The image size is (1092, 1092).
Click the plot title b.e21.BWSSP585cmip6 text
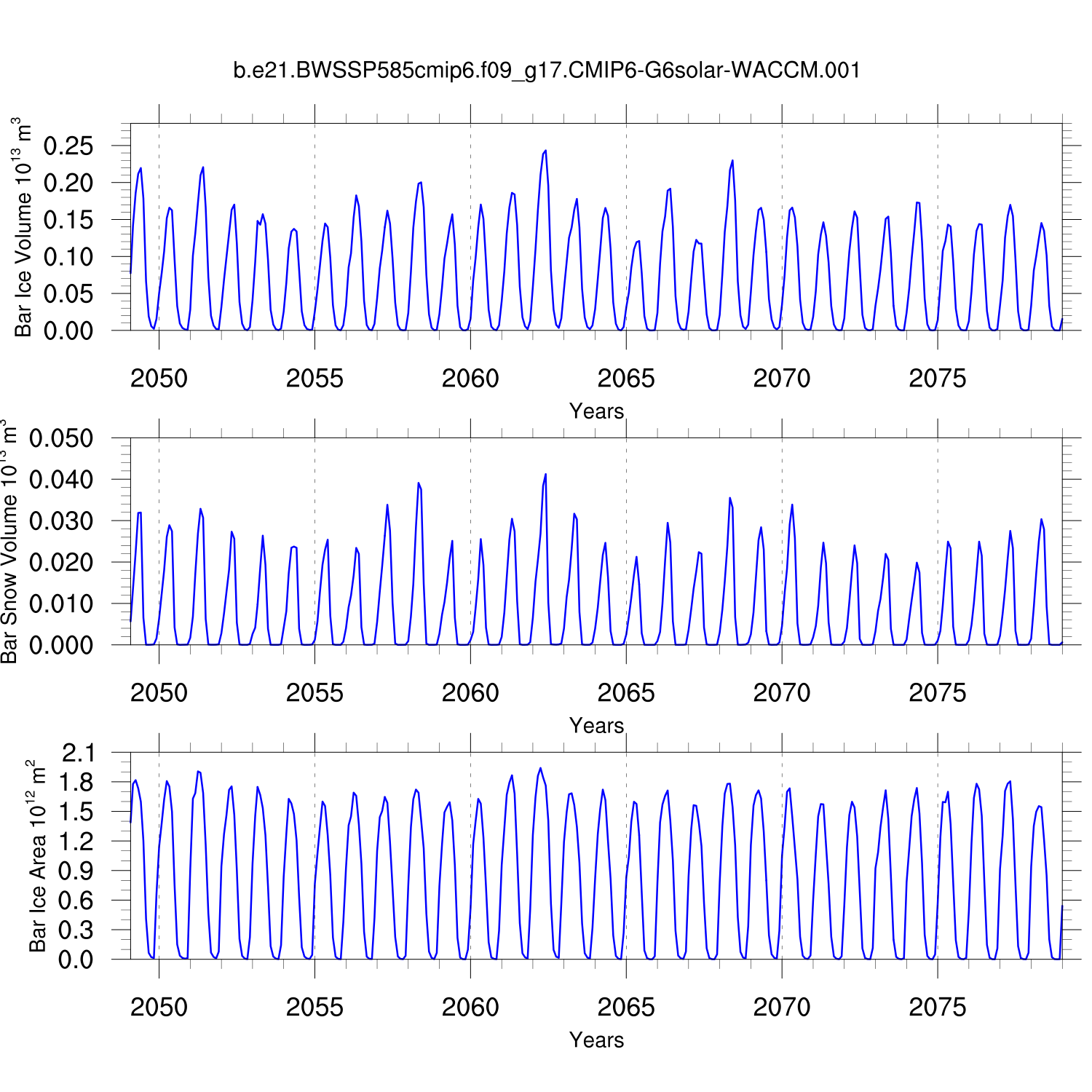click(546, 71)
